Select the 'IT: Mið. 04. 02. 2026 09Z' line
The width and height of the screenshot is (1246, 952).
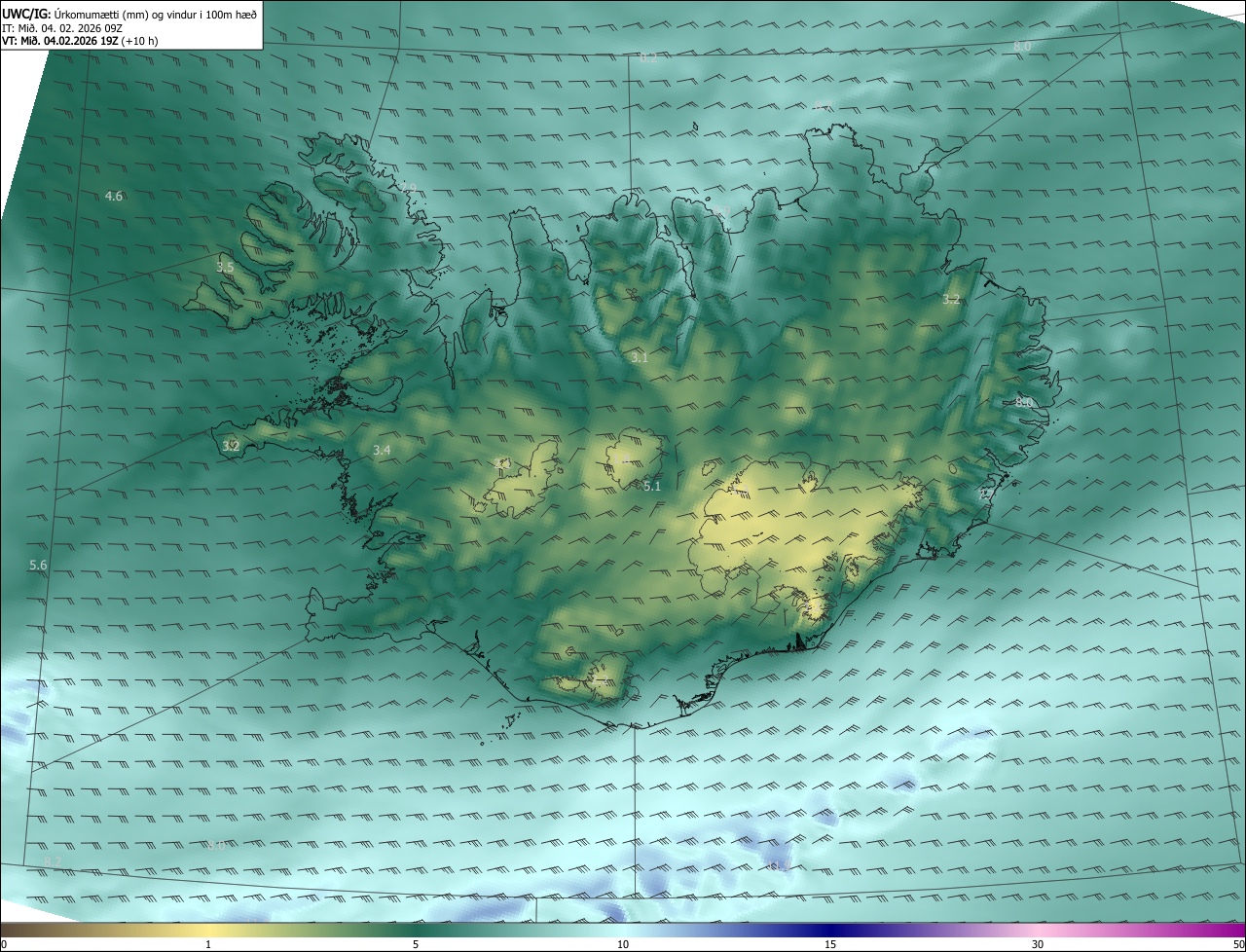64,28
